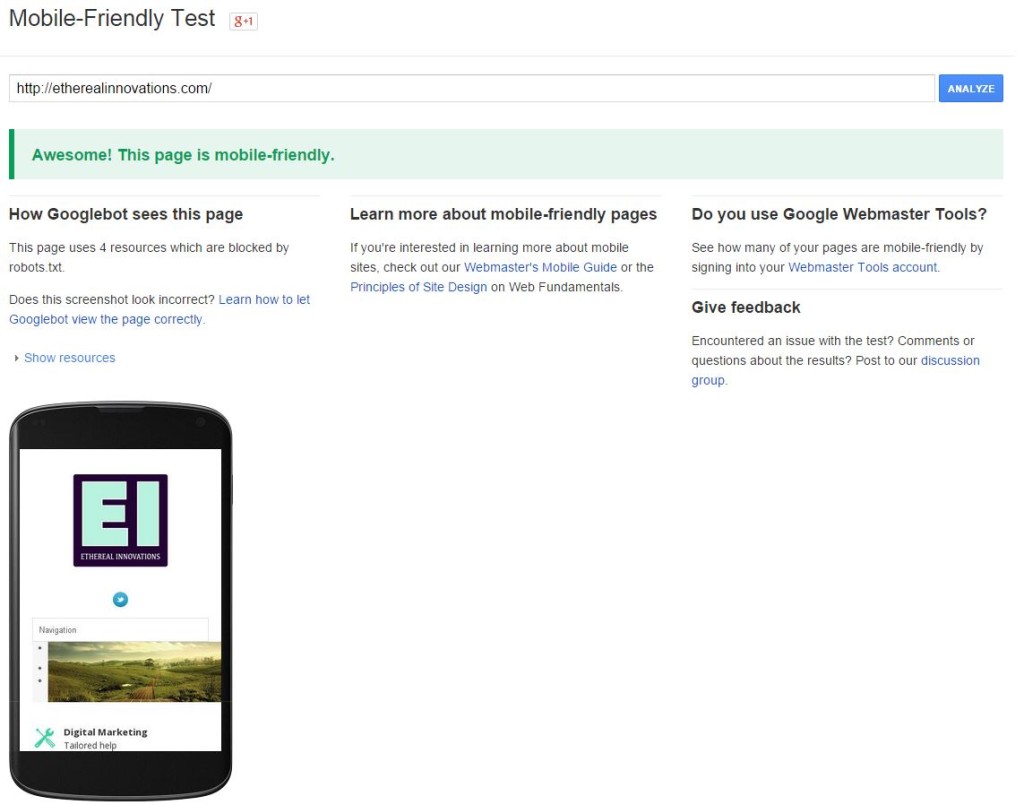Click the landscape photo in phone preview
Image resolution: width=1024 pixels, height=805 pixels.
[x=134, y=671]
